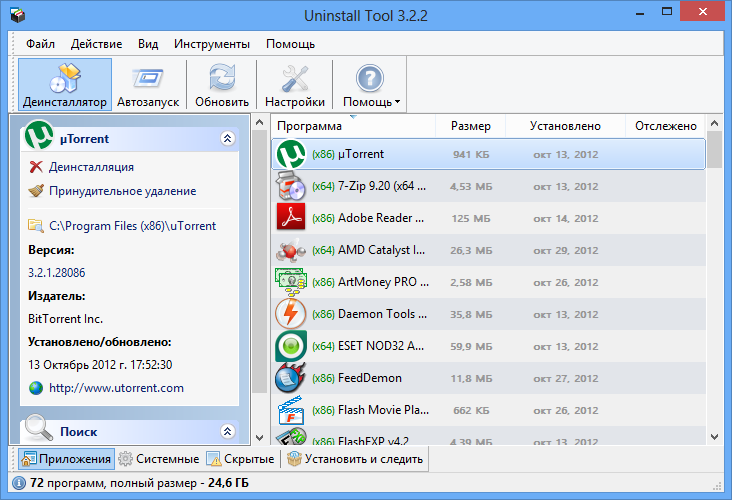Open the Помощь menu in menu bar
The image size is (732, 500).
[290, 44]
